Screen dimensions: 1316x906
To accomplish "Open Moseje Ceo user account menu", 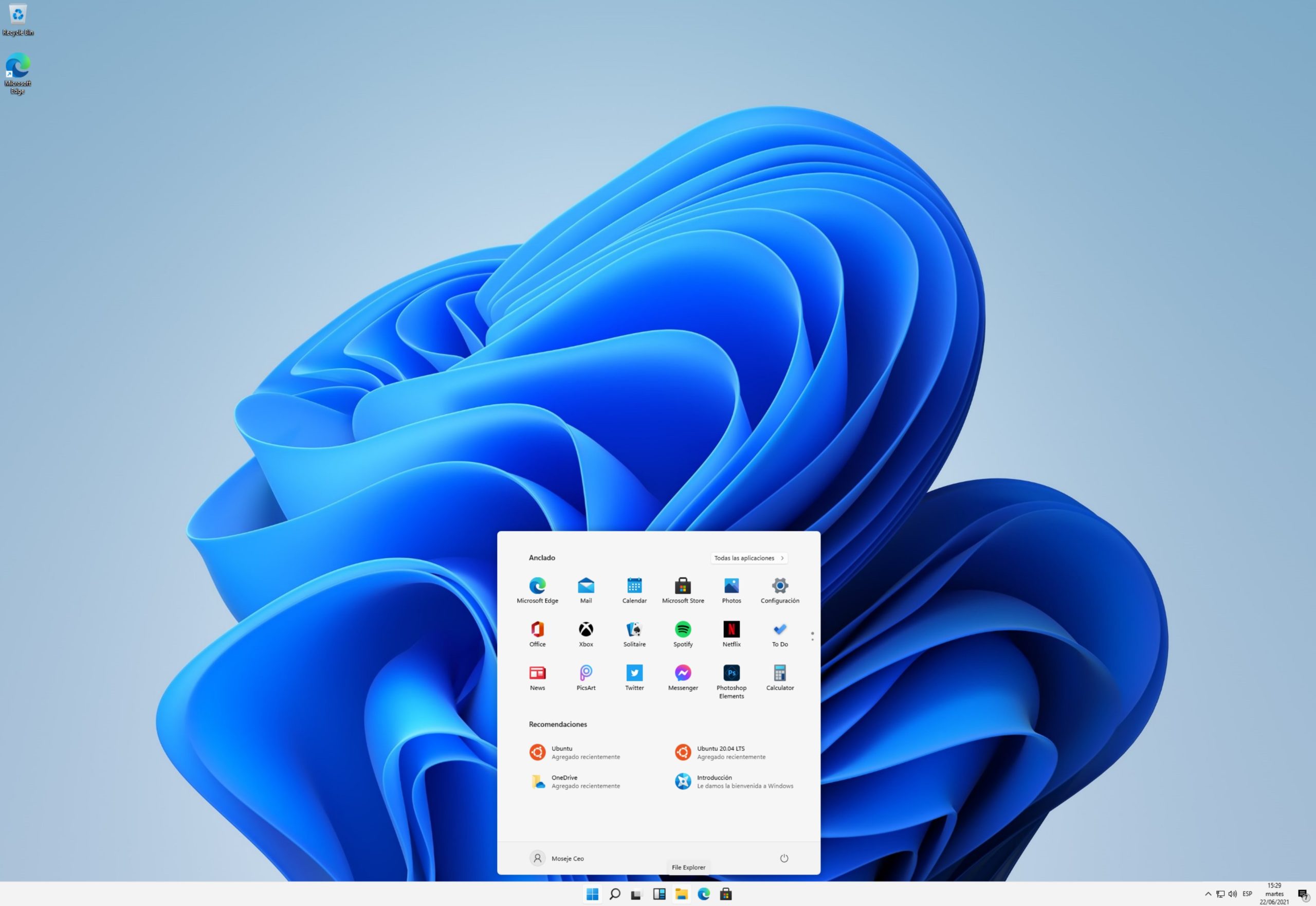I will point(557,858).
